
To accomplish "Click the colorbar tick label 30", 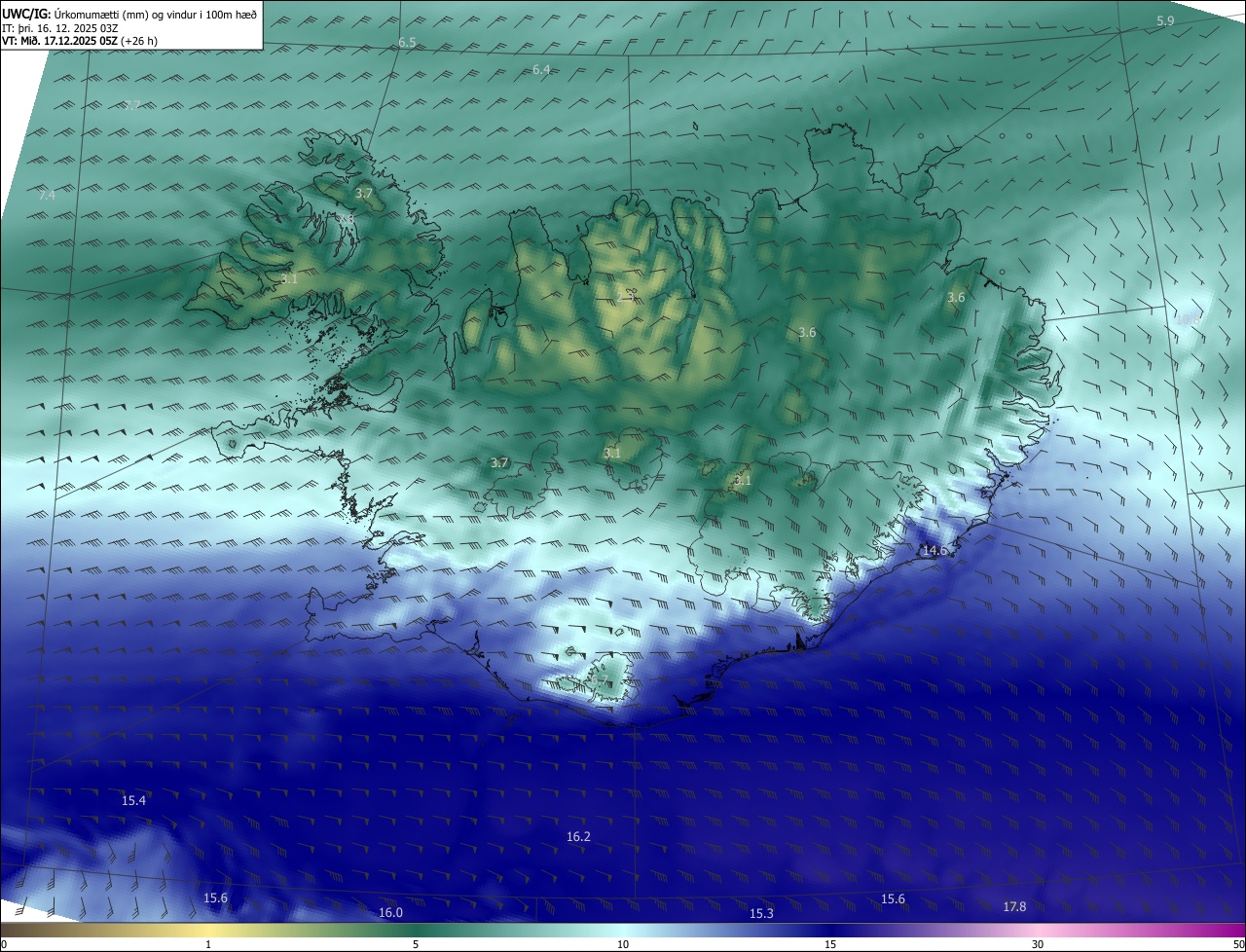I will [x=1038, y=944].
